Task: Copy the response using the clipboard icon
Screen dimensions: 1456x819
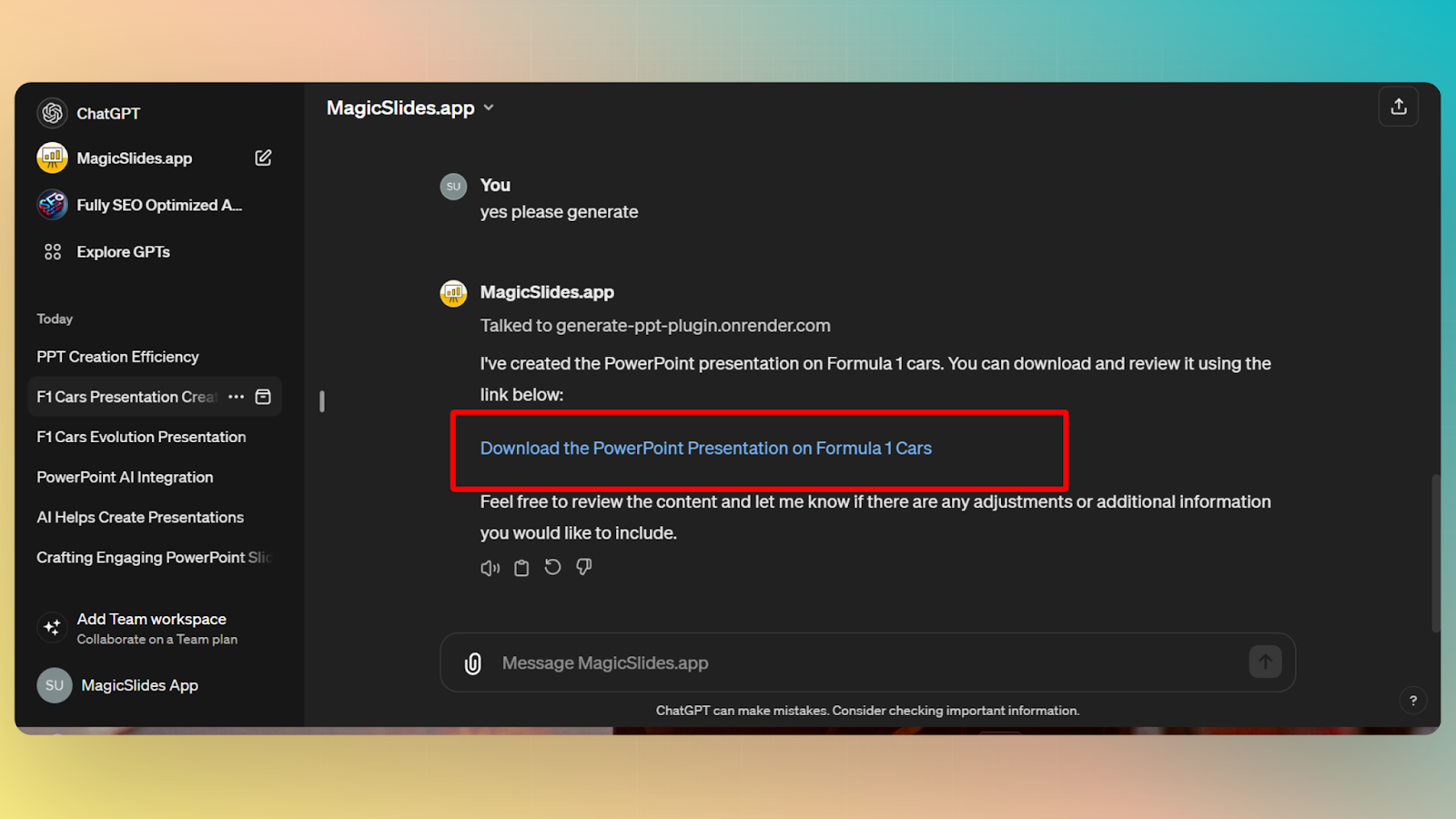Action: click(x=521, y=567)
